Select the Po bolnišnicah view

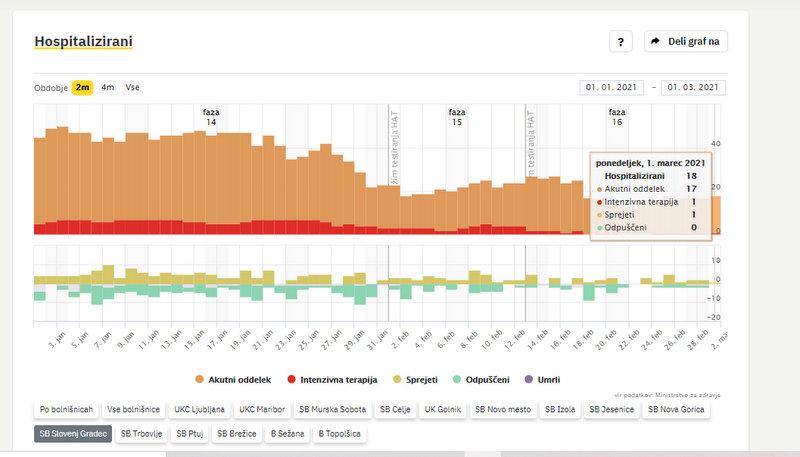66,409
